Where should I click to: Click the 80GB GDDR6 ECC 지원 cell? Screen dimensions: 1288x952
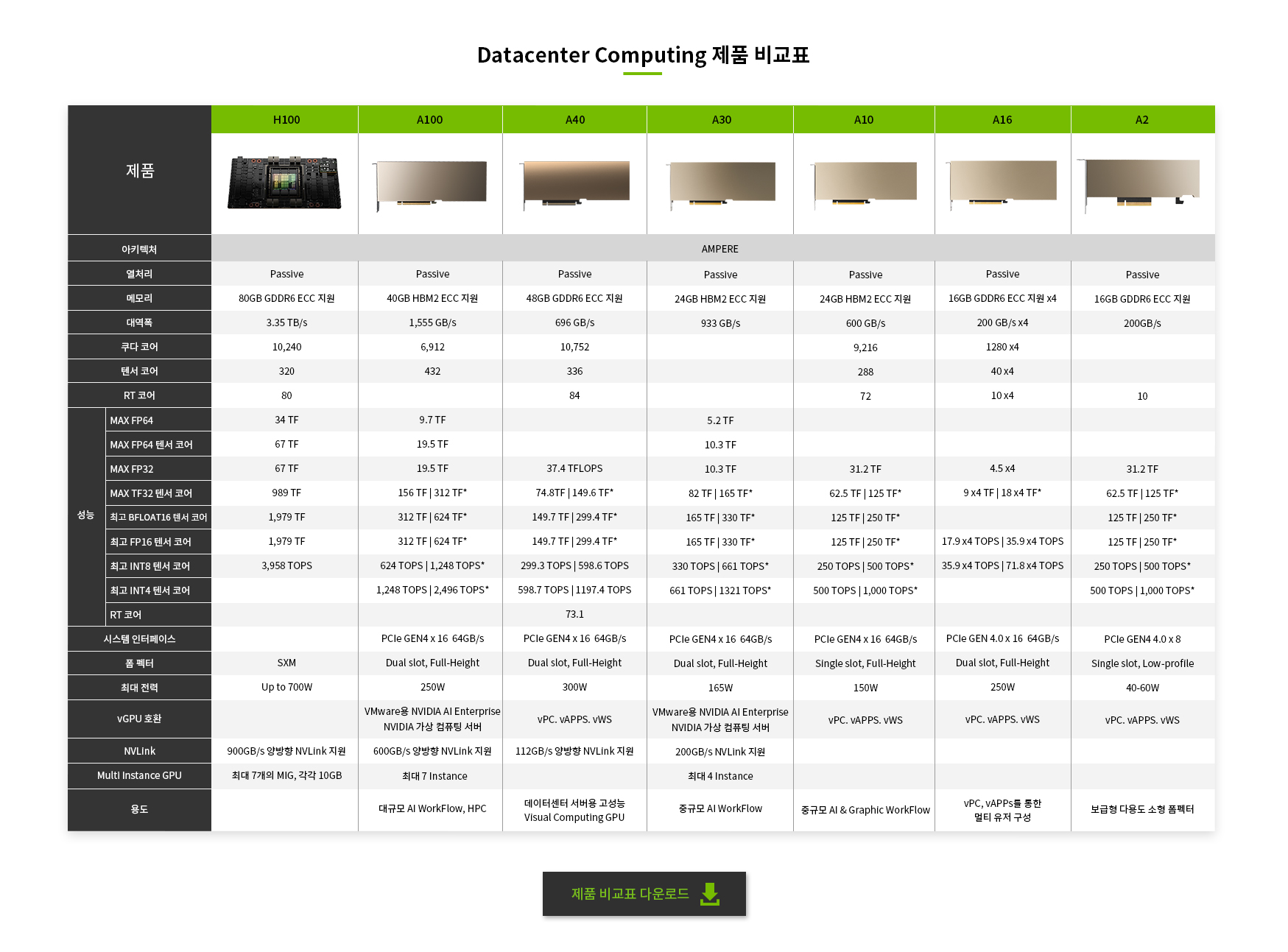click(x=286, y=298)
